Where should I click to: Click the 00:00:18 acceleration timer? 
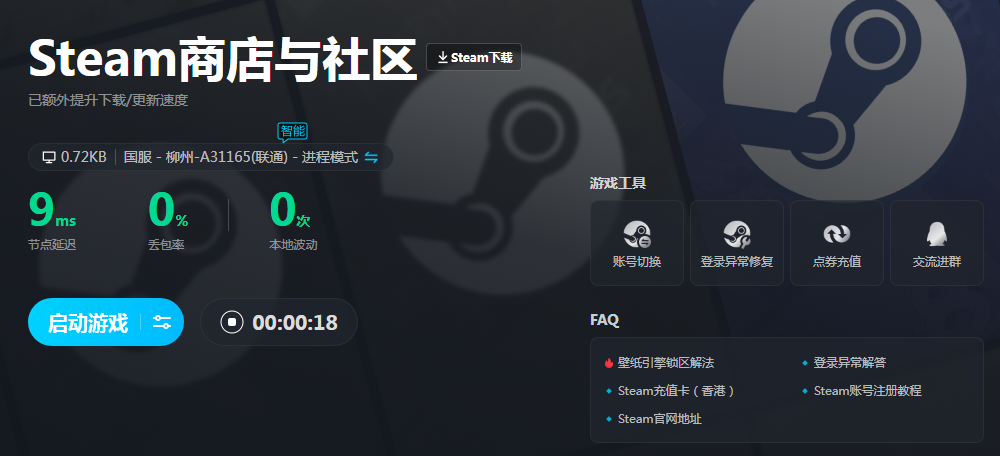point(295,322)
